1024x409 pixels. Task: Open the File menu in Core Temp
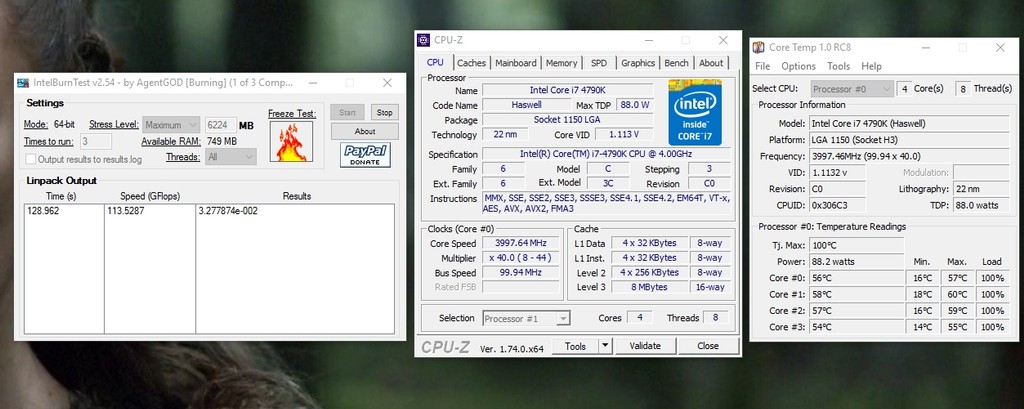pos(763,66)
